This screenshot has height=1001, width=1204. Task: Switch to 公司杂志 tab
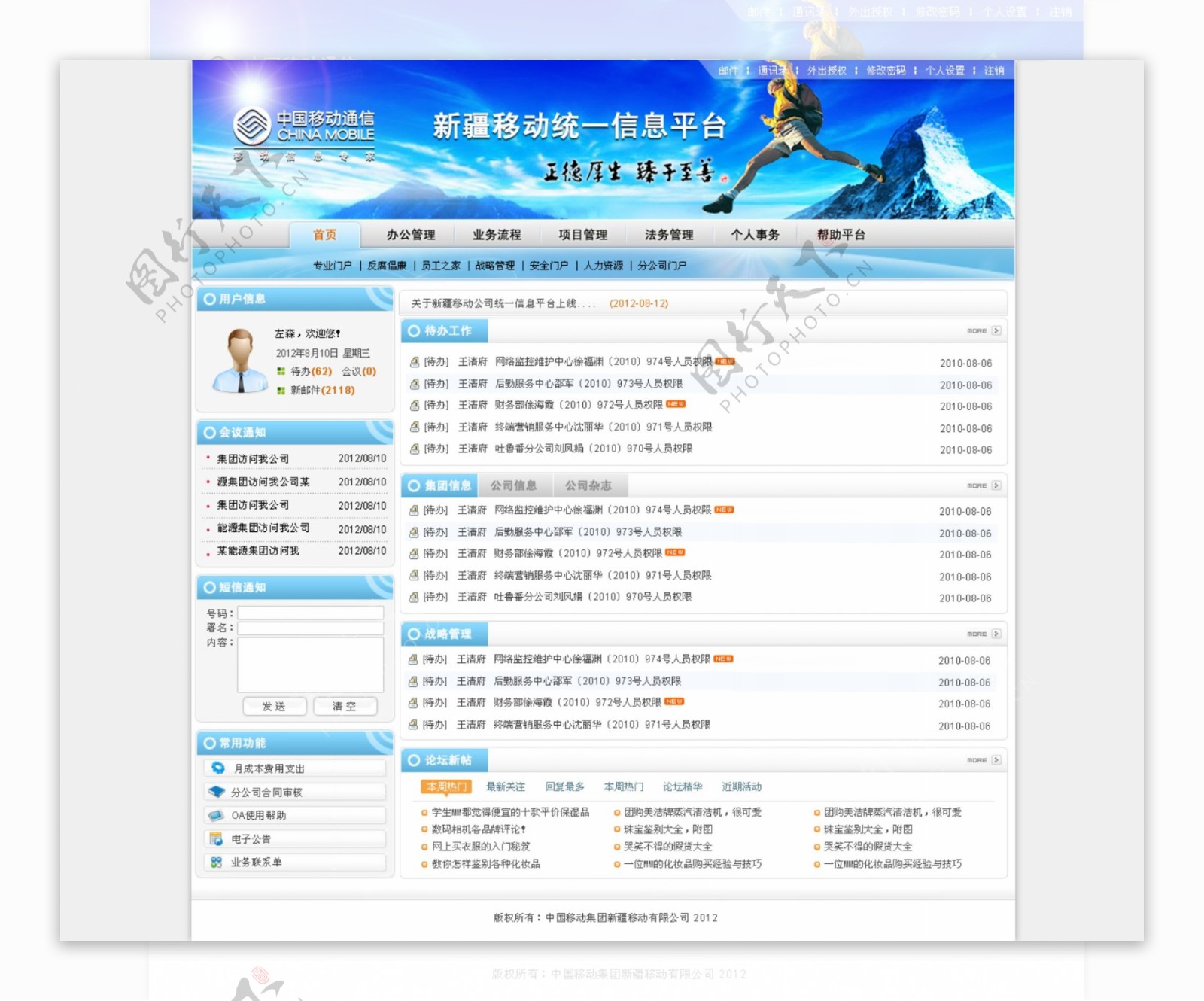pos(588,485)
